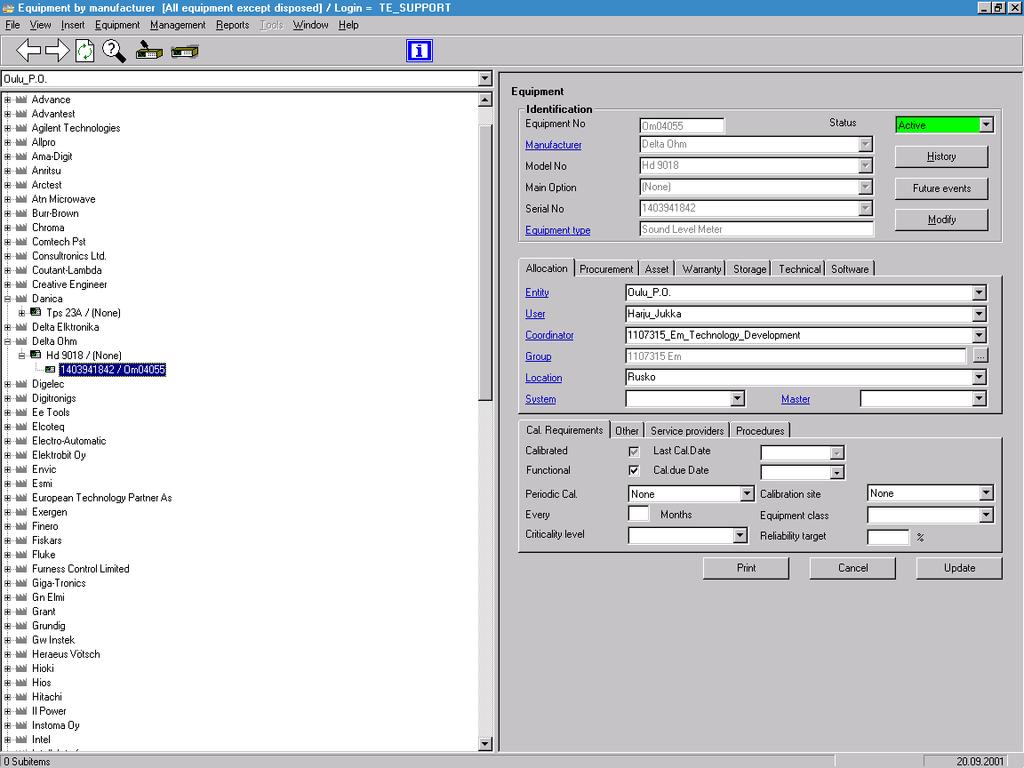The height and width of the screenshot is (768, 1024).
Task: Click the Group ellipsis browse button
Action: [980, 356]
